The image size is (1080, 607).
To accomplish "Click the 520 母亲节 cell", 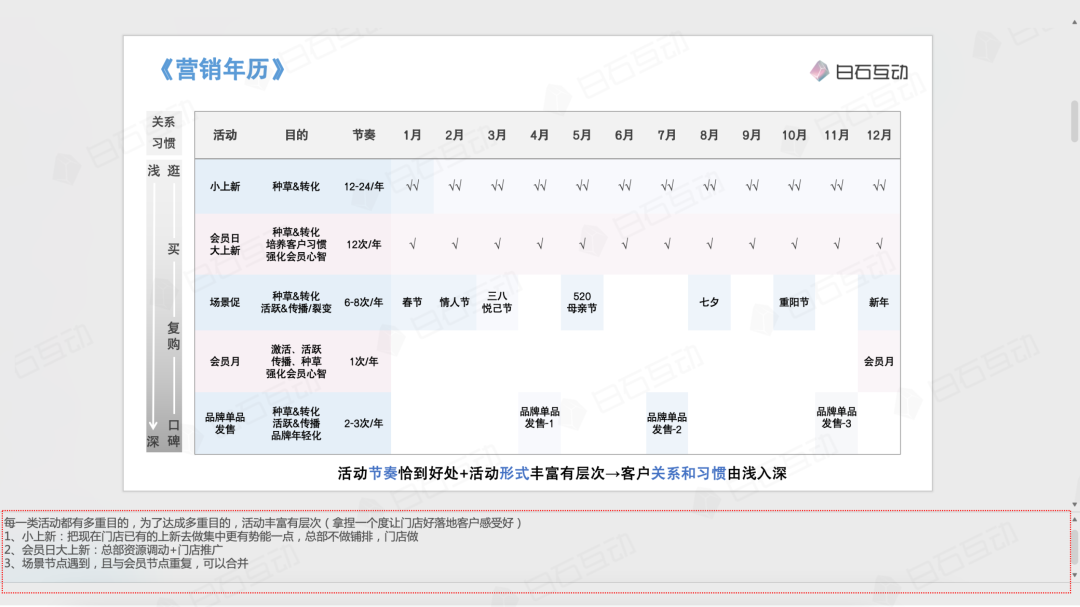I will [x=583, y=302].
